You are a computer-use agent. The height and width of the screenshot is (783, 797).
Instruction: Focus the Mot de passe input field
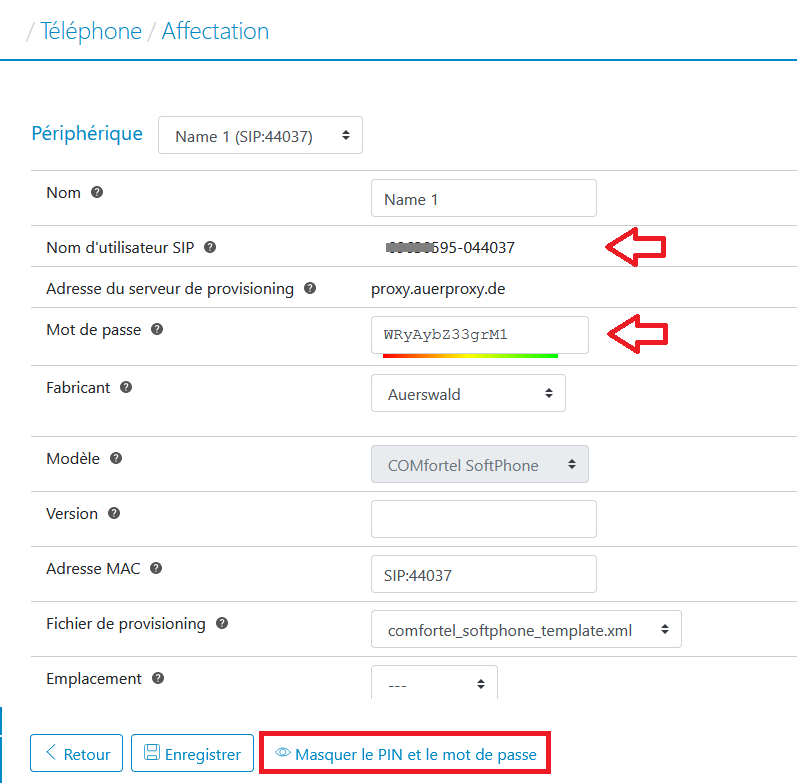[x=479, y=335]
